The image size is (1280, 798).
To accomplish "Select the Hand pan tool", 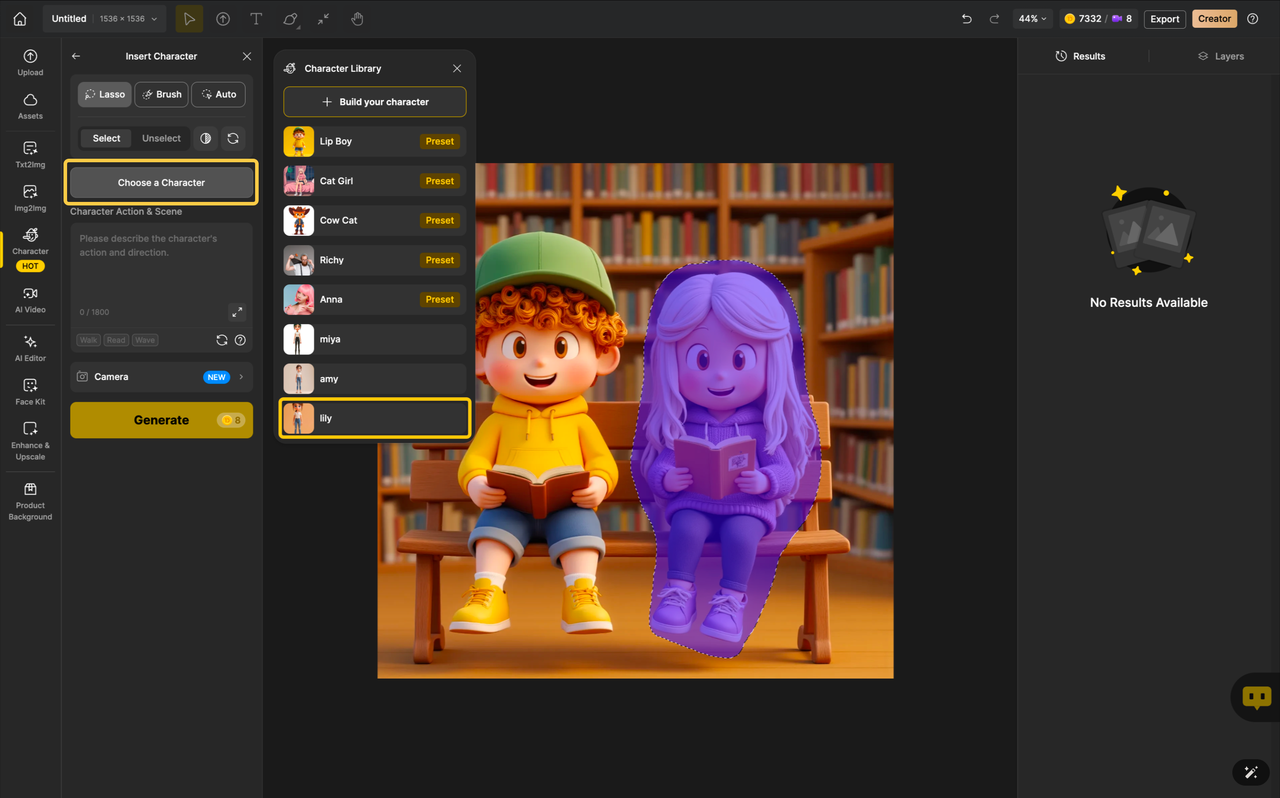I will [357, 18].
